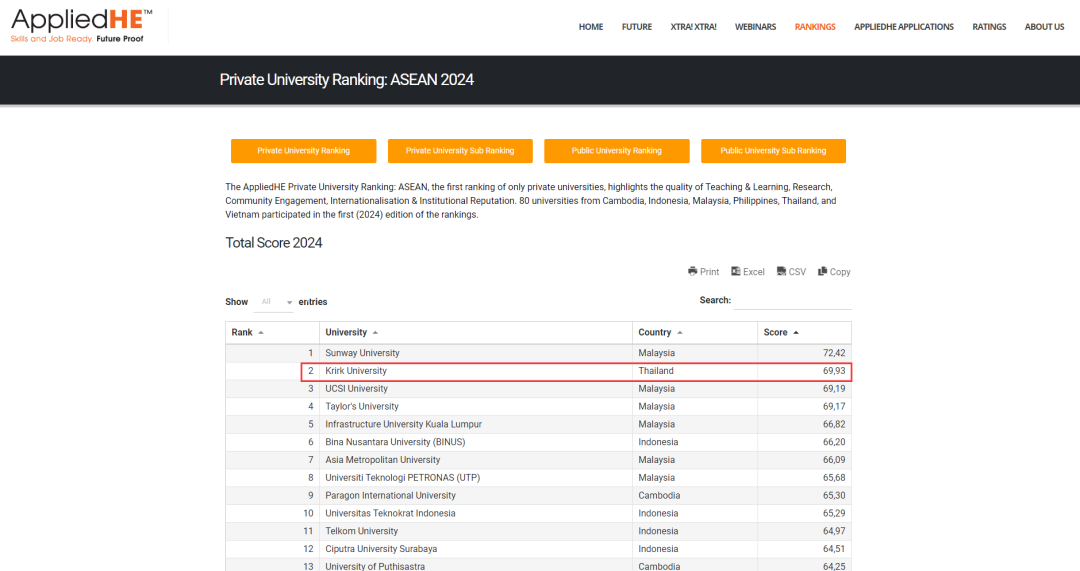Image resolution: width=1080 pixels, height=571 pixels.
Task: Sort the table by University column
Action: coord(475,332)
